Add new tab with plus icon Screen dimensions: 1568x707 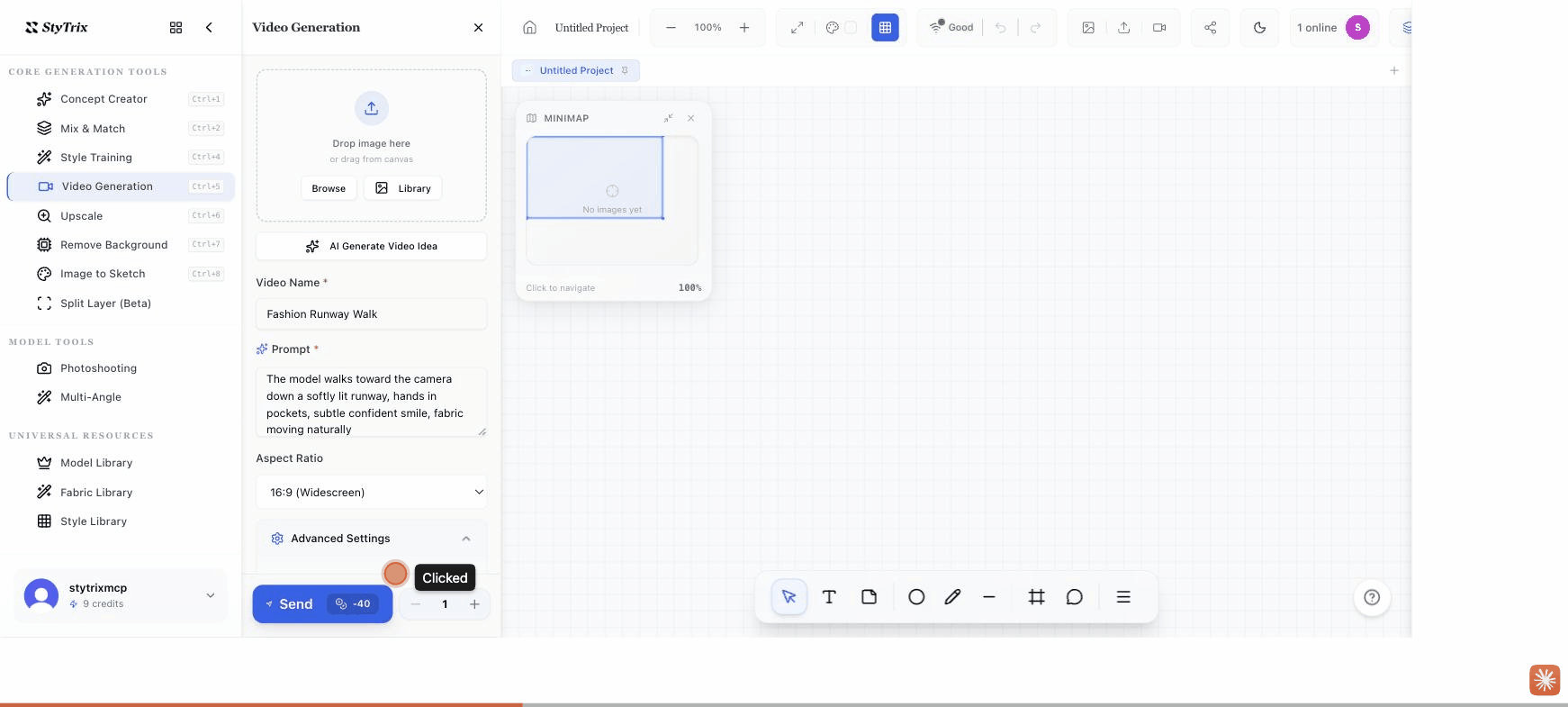tap(1394, 70)
